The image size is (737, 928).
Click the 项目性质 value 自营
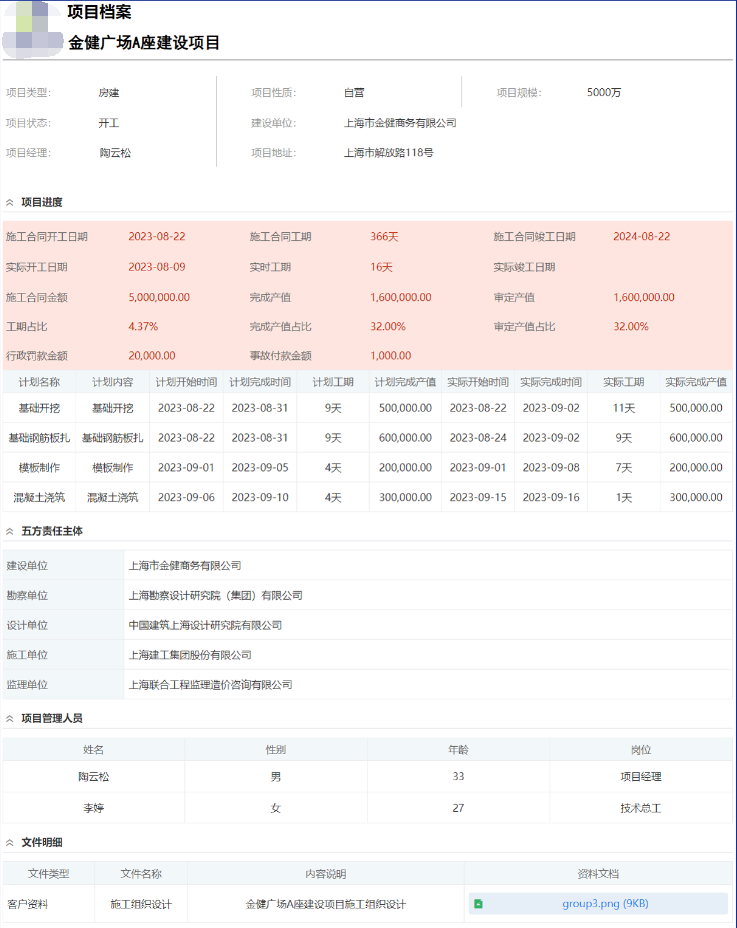354,92
